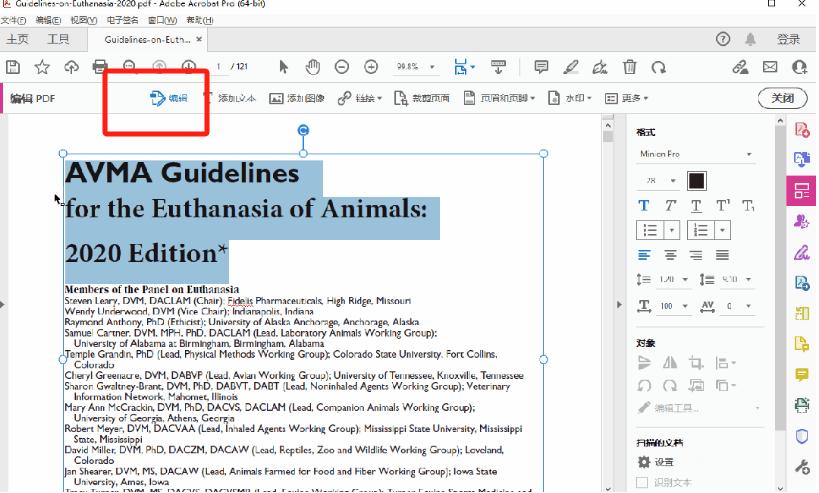Toggle superscript text formatting

pyautogui.click(x=722, y=206)
